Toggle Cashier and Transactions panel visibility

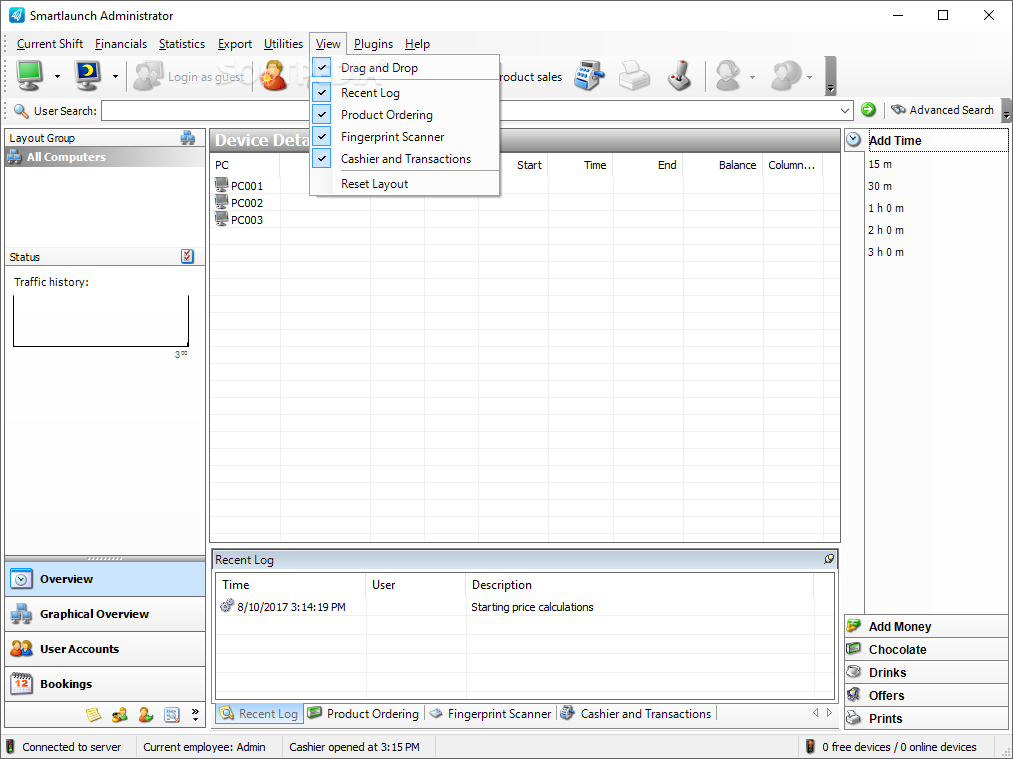[406, 159]
